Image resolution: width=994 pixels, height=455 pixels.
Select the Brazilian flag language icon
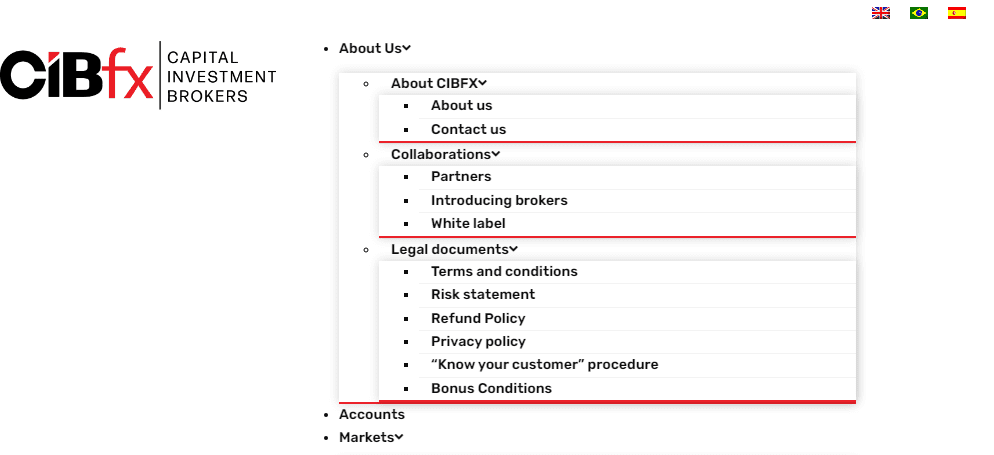[x=919, y=13]
